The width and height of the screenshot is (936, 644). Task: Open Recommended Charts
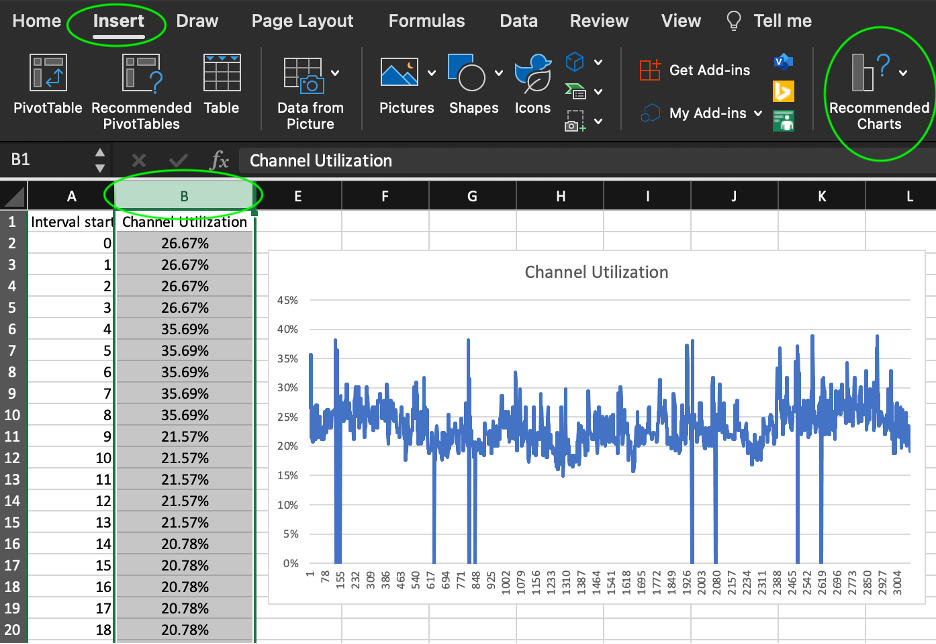coord(879,91)
